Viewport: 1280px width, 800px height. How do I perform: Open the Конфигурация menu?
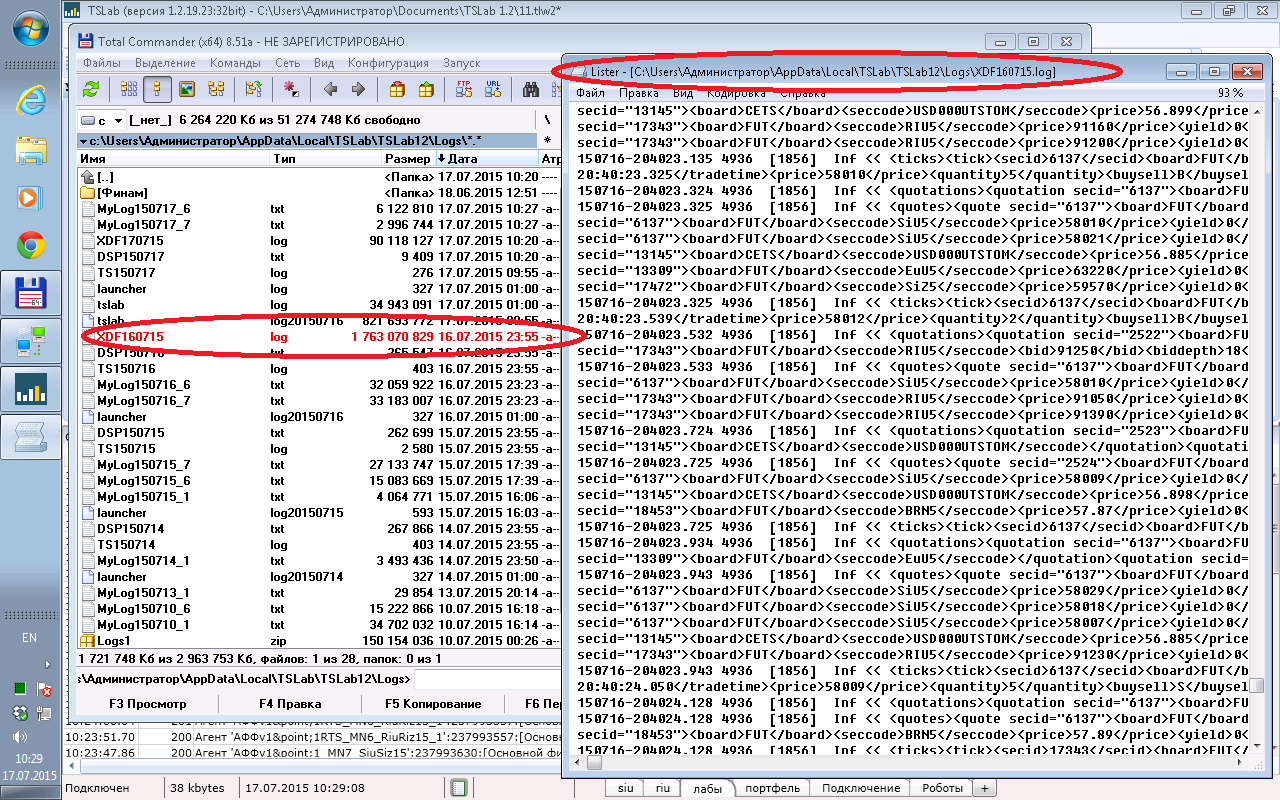click(388, 63)
